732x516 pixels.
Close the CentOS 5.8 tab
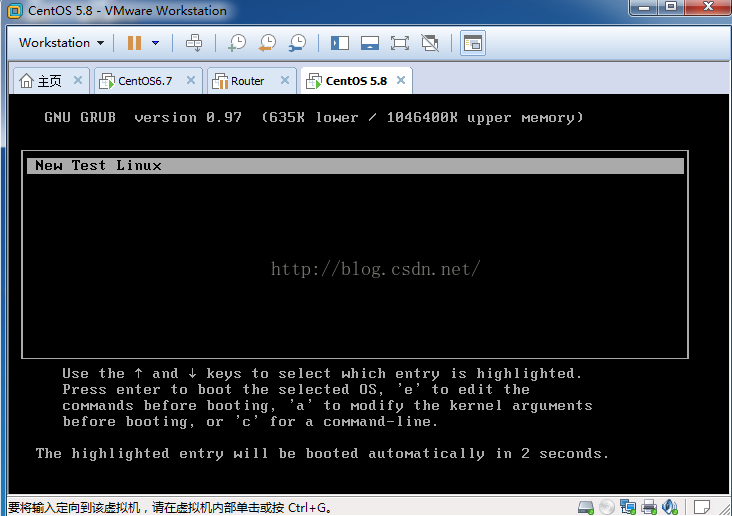[x=401, y=80]
